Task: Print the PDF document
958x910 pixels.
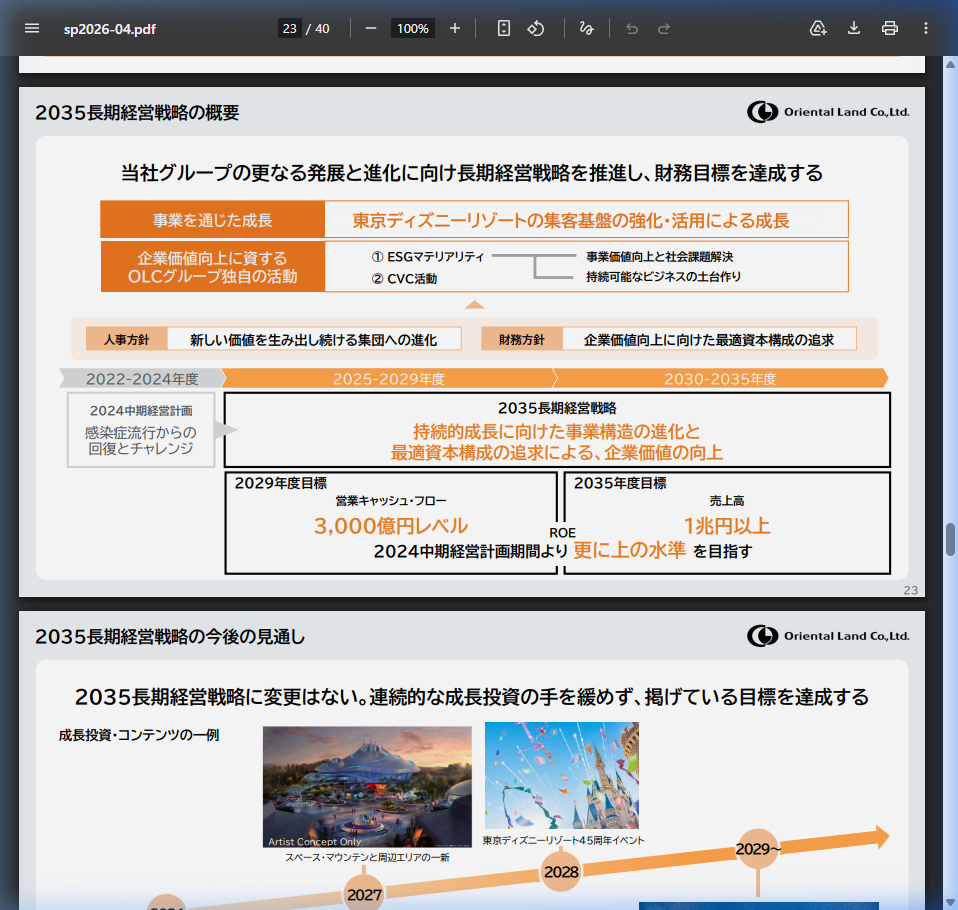Action: (x=890, y=28)
